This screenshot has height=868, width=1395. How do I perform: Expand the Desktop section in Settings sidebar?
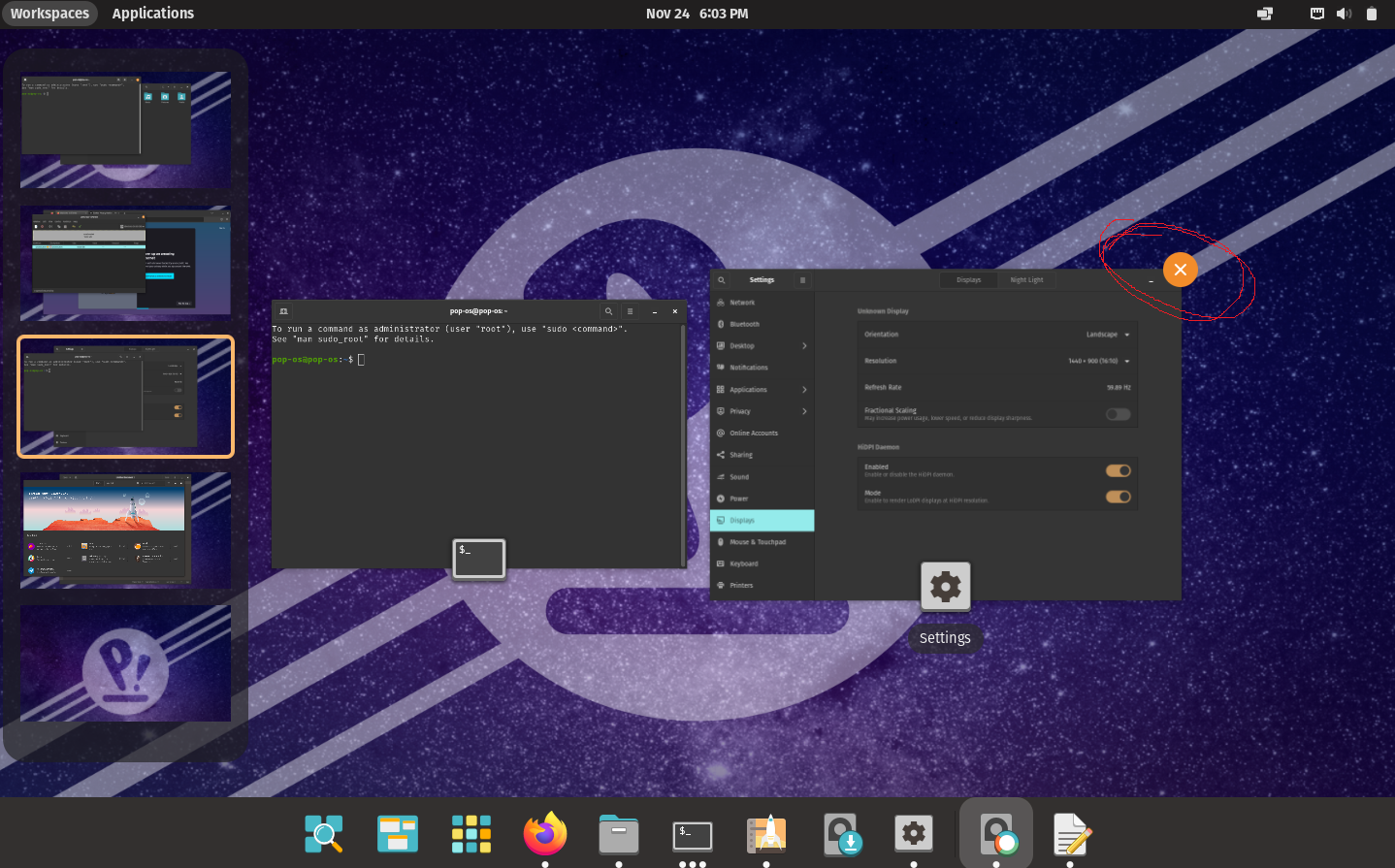(762, 345)
